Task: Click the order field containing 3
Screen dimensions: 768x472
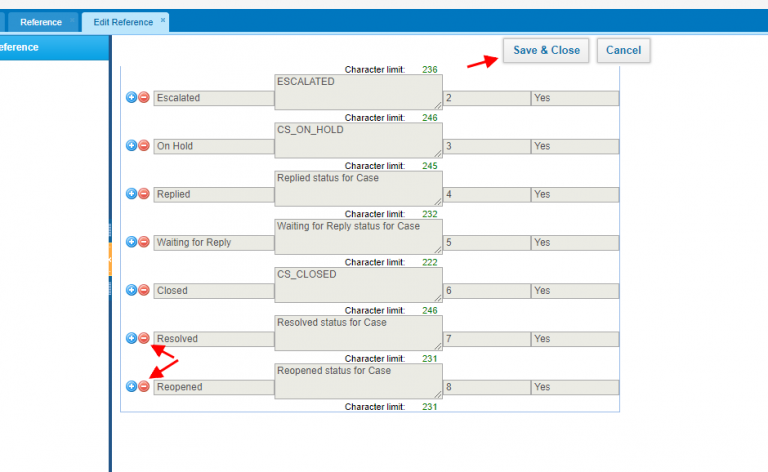Action: [487, 146]
